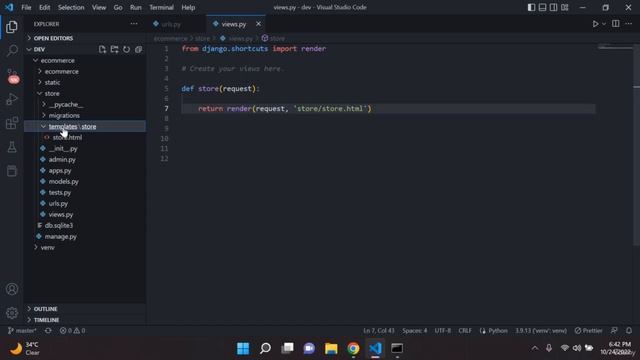Screen dimensions: 640x360
Task: Click New Folder icon in DEV header
Action: 114,49
